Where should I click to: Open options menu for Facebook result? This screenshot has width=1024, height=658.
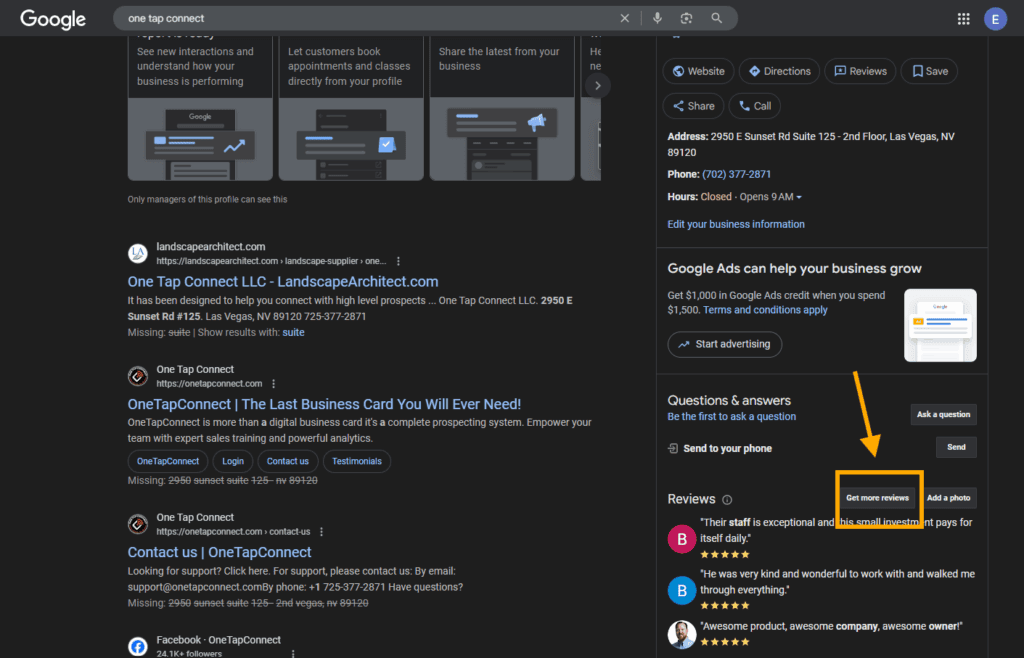click(293, 653)
